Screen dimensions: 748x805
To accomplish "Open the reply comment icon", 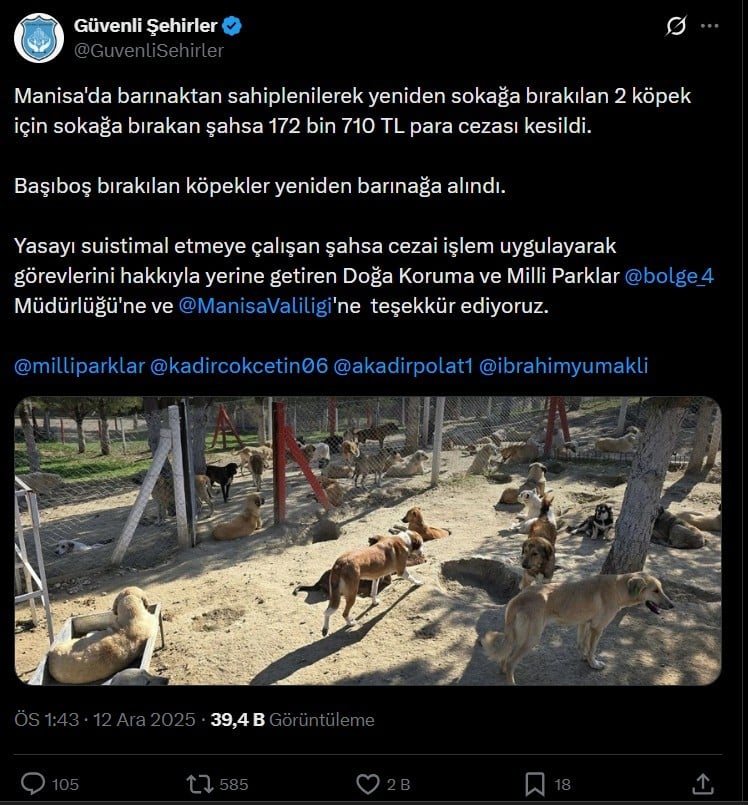I will tap(33, 784).
